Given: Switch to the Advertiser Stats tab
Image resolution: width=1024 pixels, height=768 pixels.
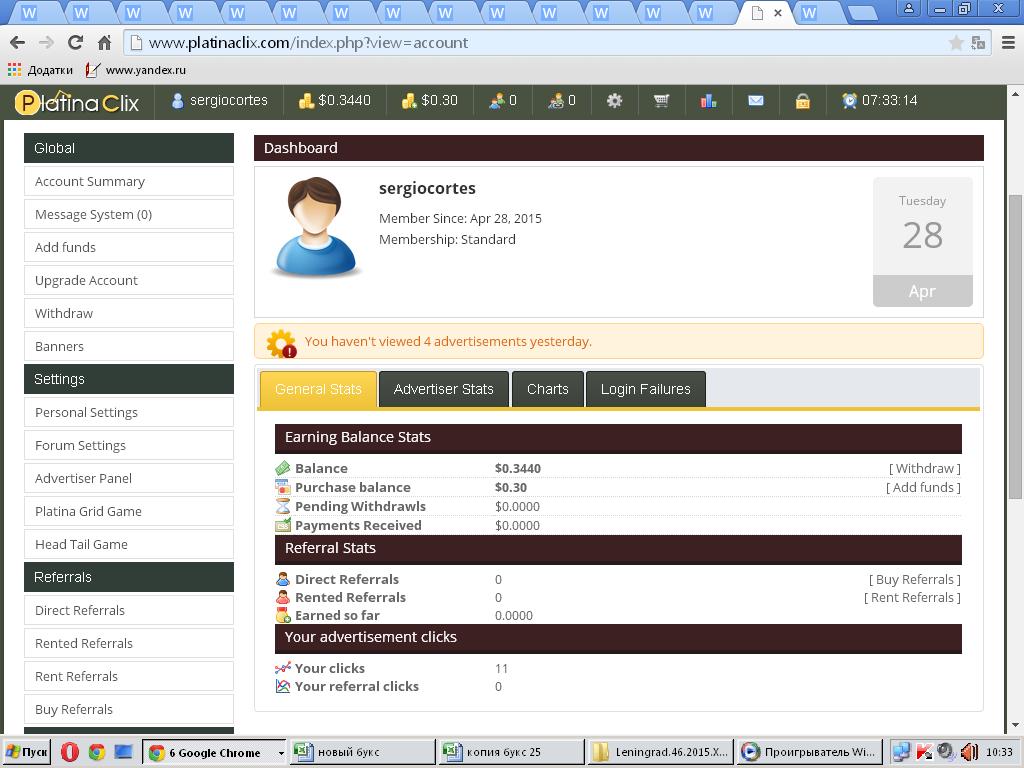Looking at the screenshot, I should 443,389.
